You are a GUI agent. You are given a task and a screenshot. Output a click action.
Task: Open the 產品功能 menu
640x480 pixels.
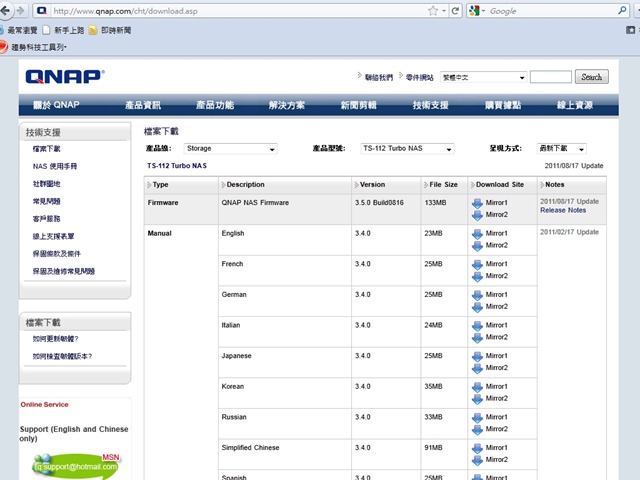coord(215,105)
